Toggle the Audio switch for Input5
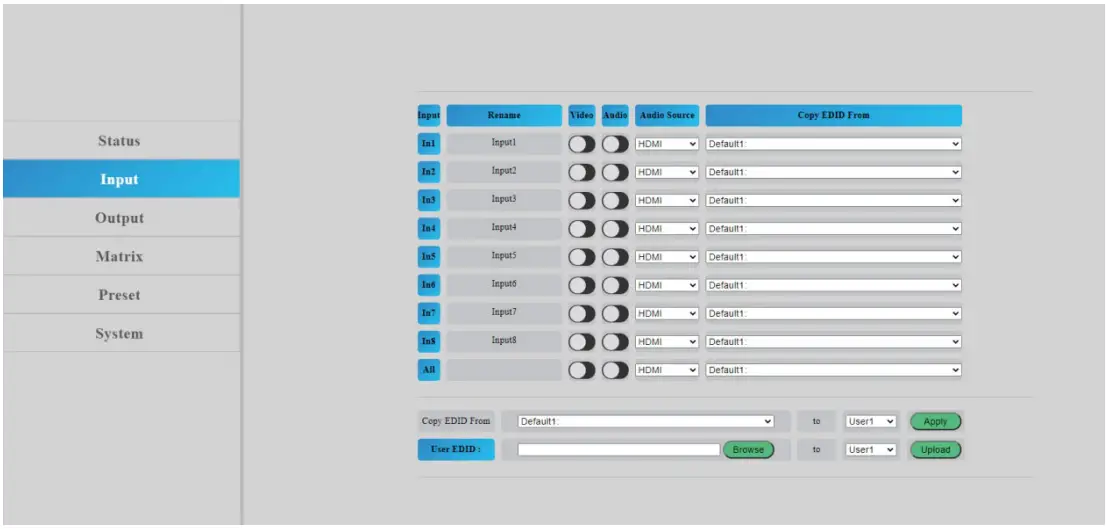 (615, 257)
